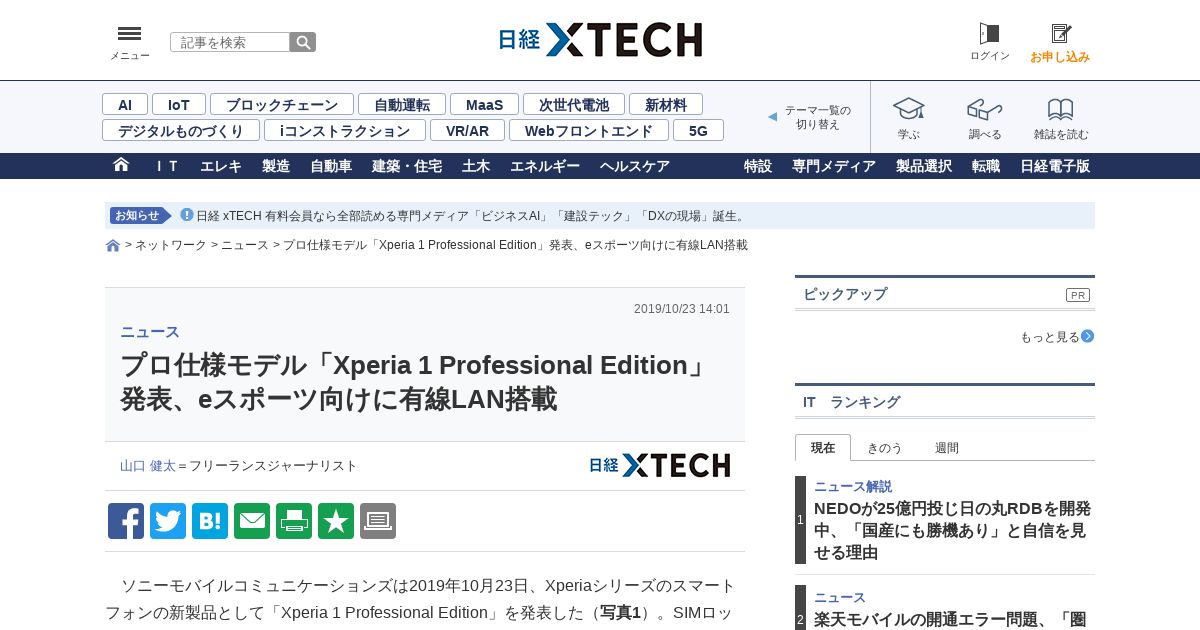Image resolution: width=1200 pixels, height=630 pixels.
Task: Click the PR badge in ピックアップ
Action: point(1078,295)
